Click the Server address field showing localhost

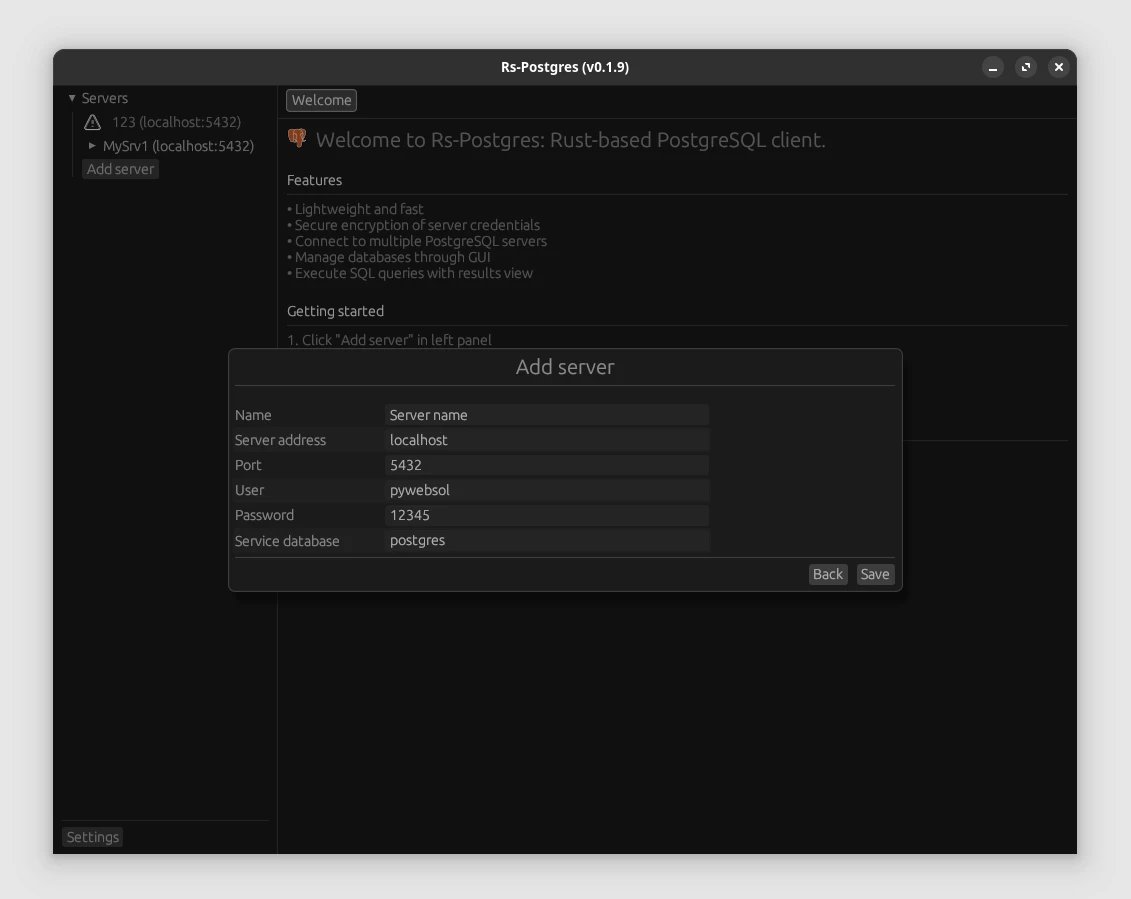(x=547, y=439)
